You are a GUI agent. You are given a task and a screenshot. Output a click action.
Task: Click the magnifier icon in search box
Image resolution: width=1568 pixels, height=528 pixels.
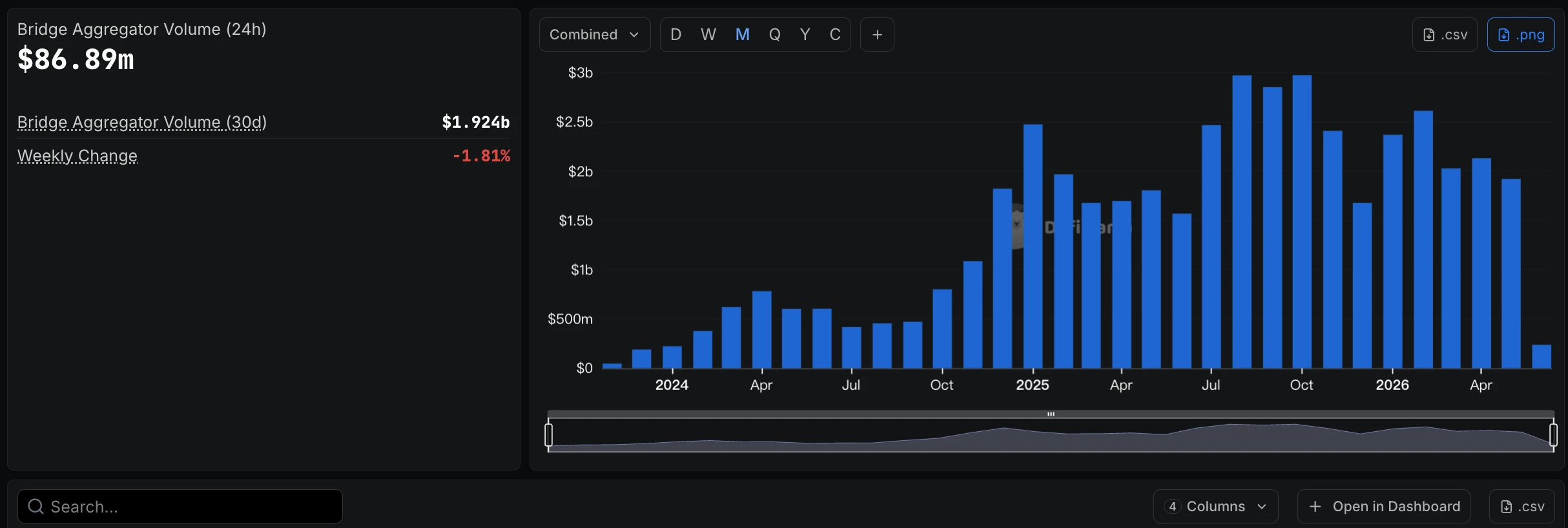[36, 507]
